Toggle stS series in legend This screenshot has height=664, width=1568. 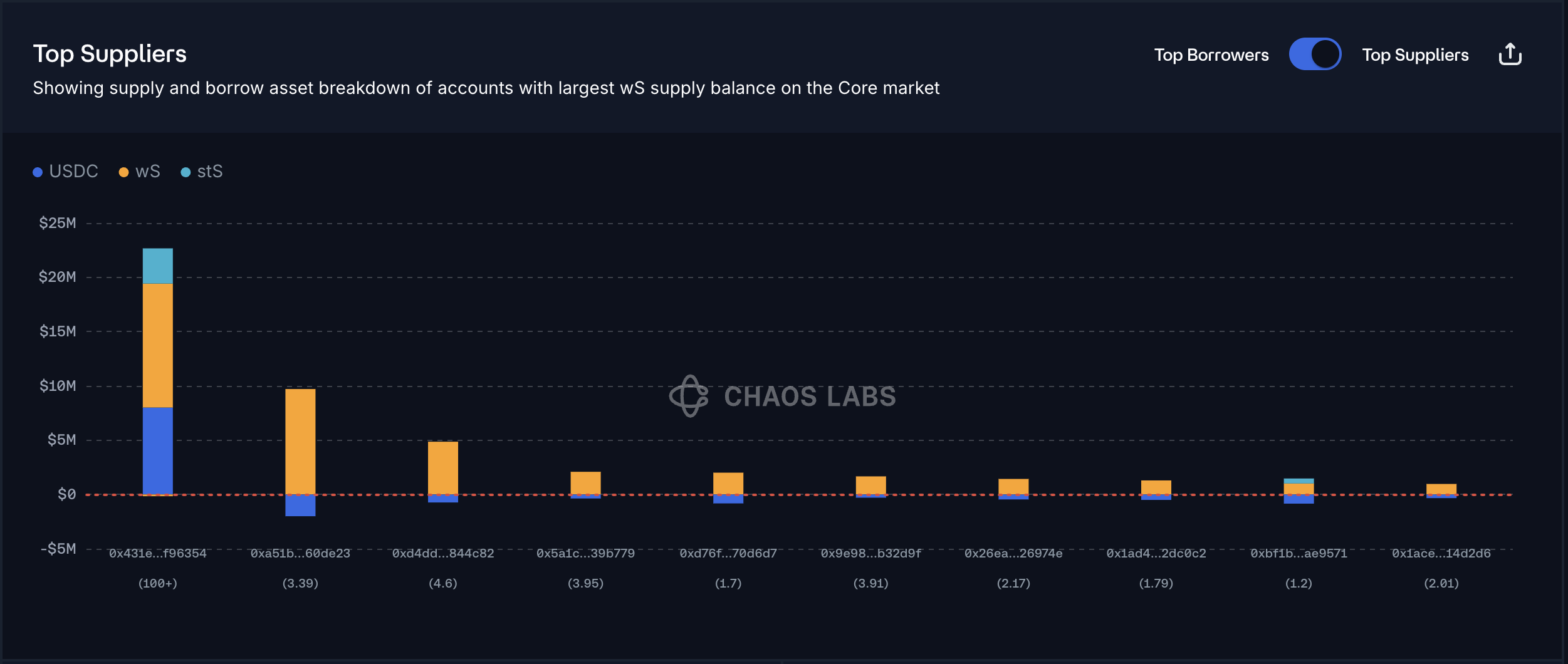click(x=209, y=172)
